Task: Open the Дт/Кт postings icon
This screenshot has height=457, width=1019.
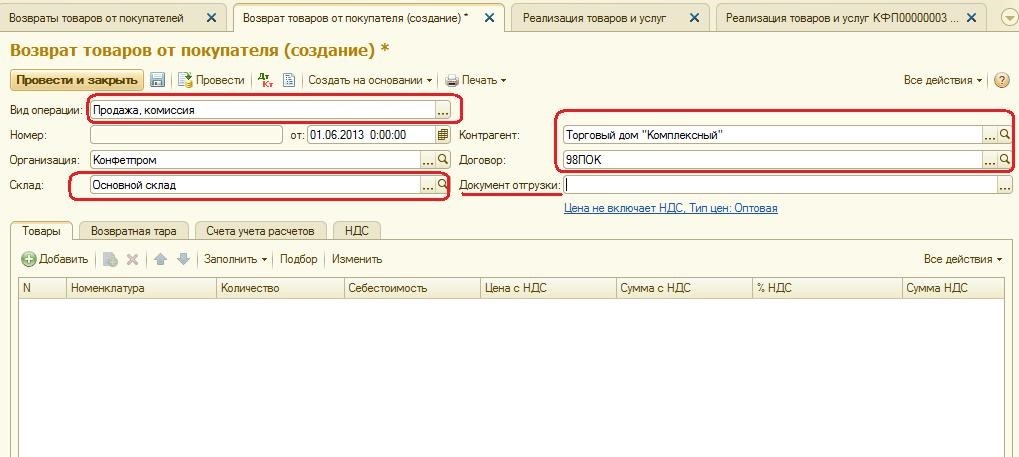Action: [265, 80]
